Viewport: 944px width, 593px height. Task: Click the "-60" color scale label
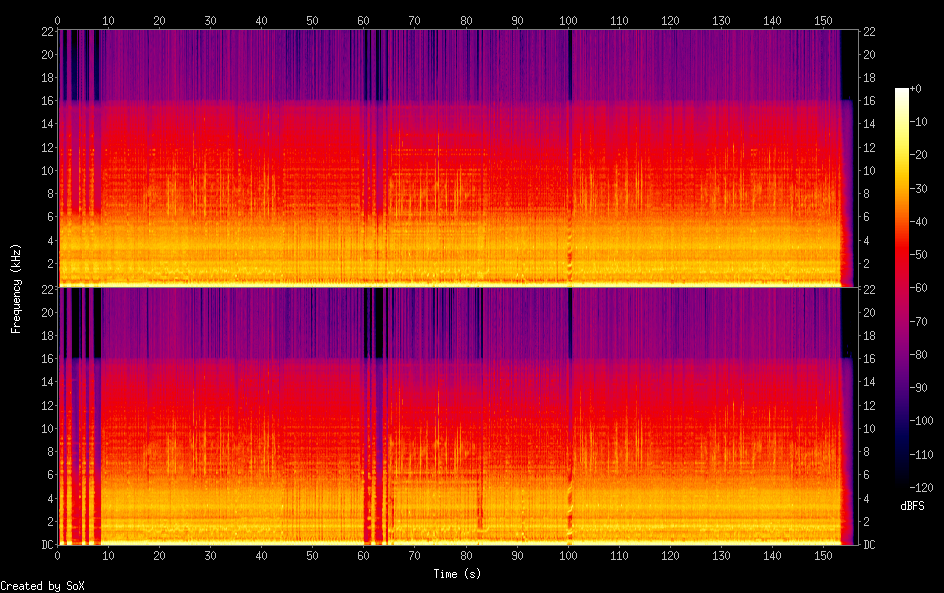[918, 288]
